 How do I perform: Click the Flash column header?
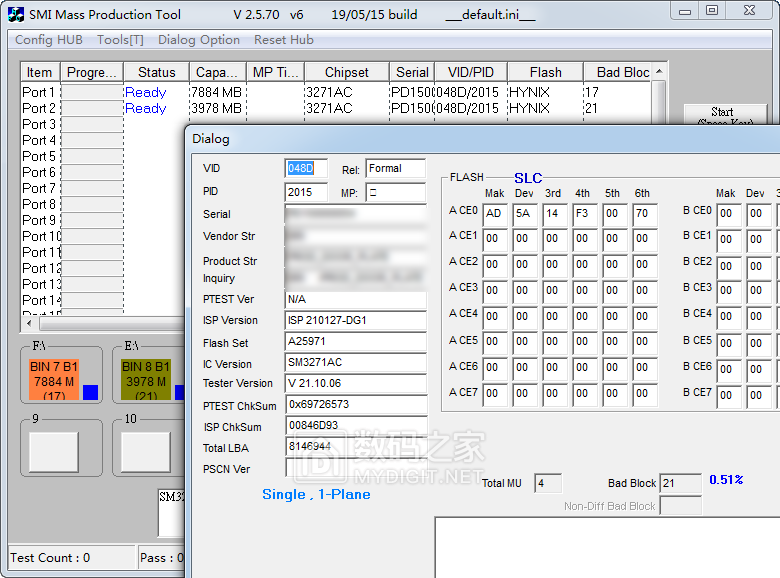(x=545, y=72)
